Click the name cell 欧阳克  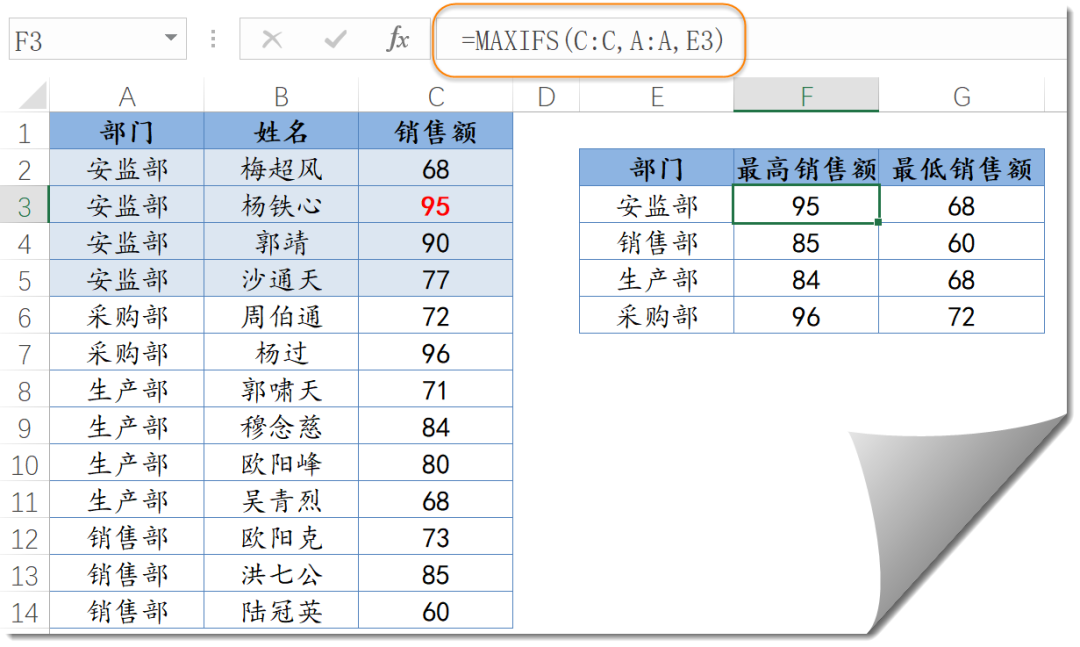pos(281,537)
